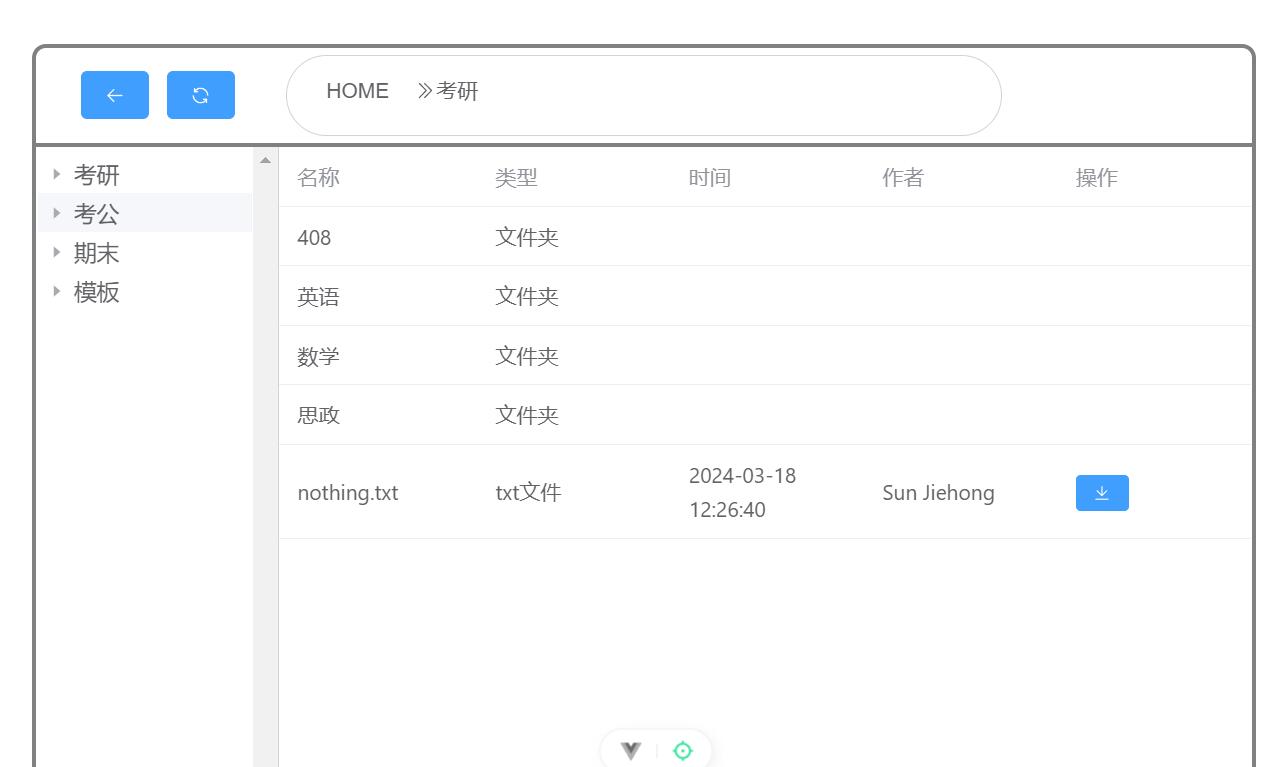Expand the 期末 tree node arrow
The image size is (1272, 767).
point(57,252)
